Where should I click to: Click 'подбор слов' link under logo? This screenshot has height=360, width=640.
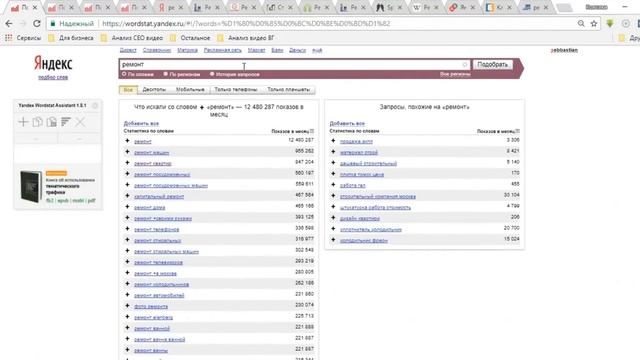[x=53, y=77]
